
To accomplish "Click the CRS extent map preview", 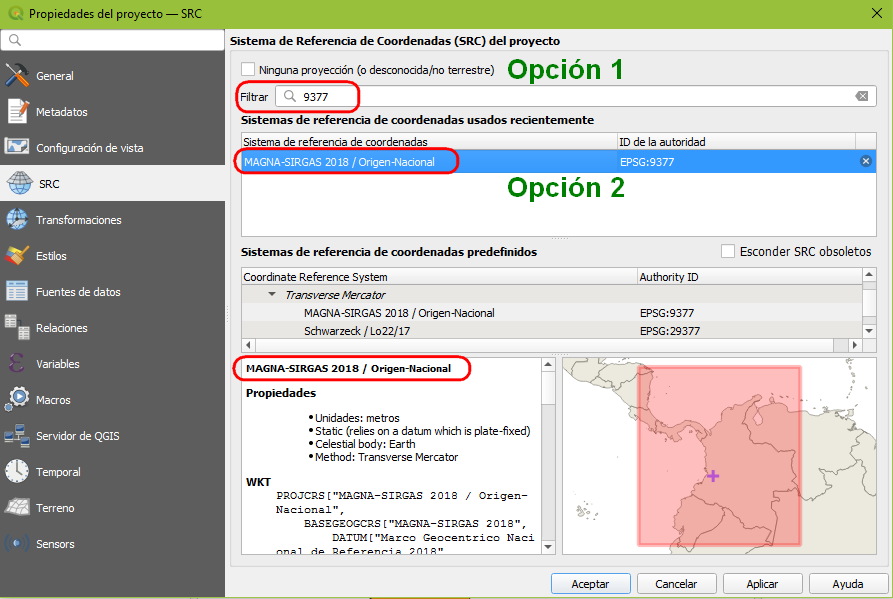I will 719,456.
